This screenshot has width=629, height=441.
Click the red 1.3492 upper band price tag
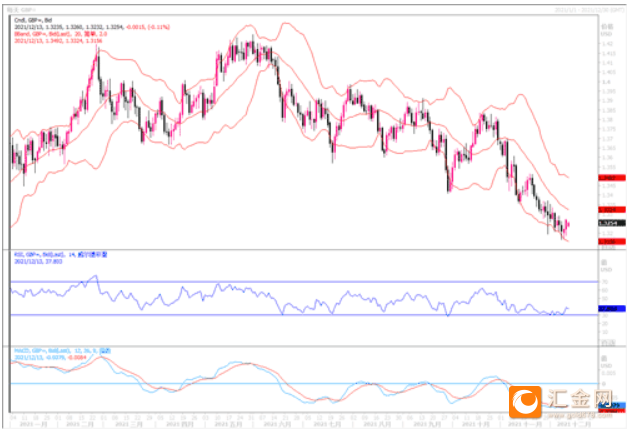[x=611, y=177]
